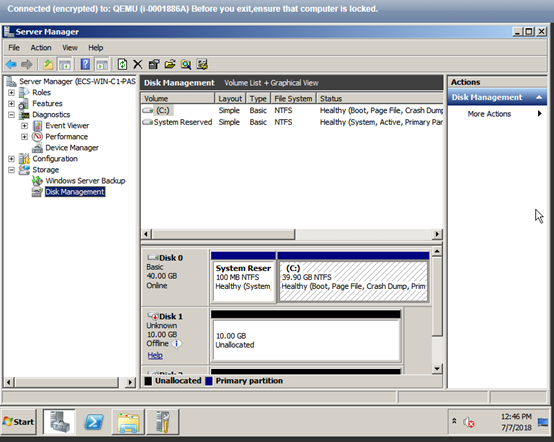554x442 pixels.
Task: Click the magnifier Explore toolbar icon
Action: tap(186, 65)
